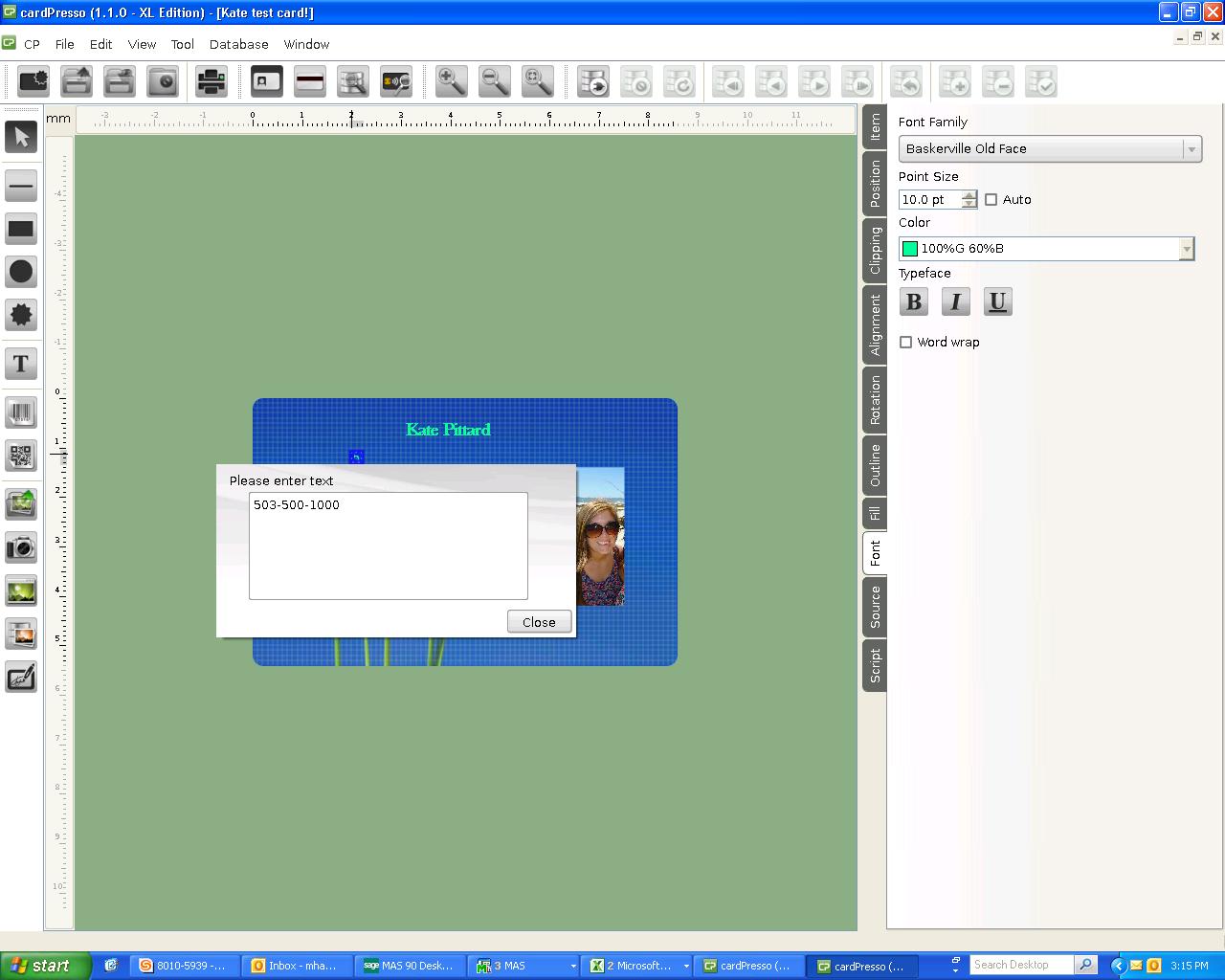Click the Zoom in toolbar icon

(x=451, y=81)
